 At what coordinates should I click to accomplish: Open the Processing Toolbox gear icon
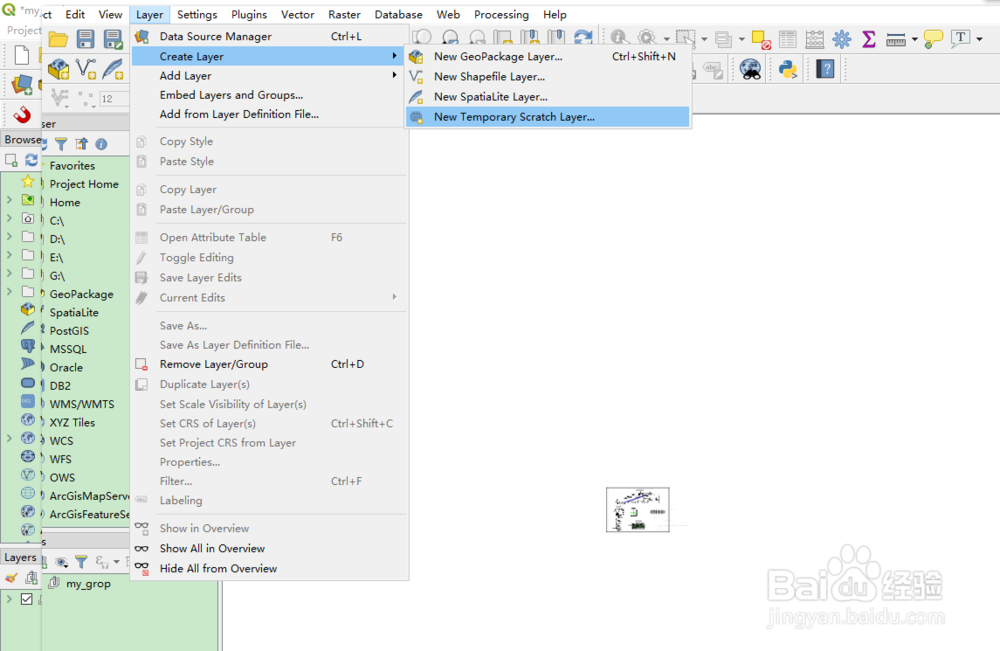point(842,40)
